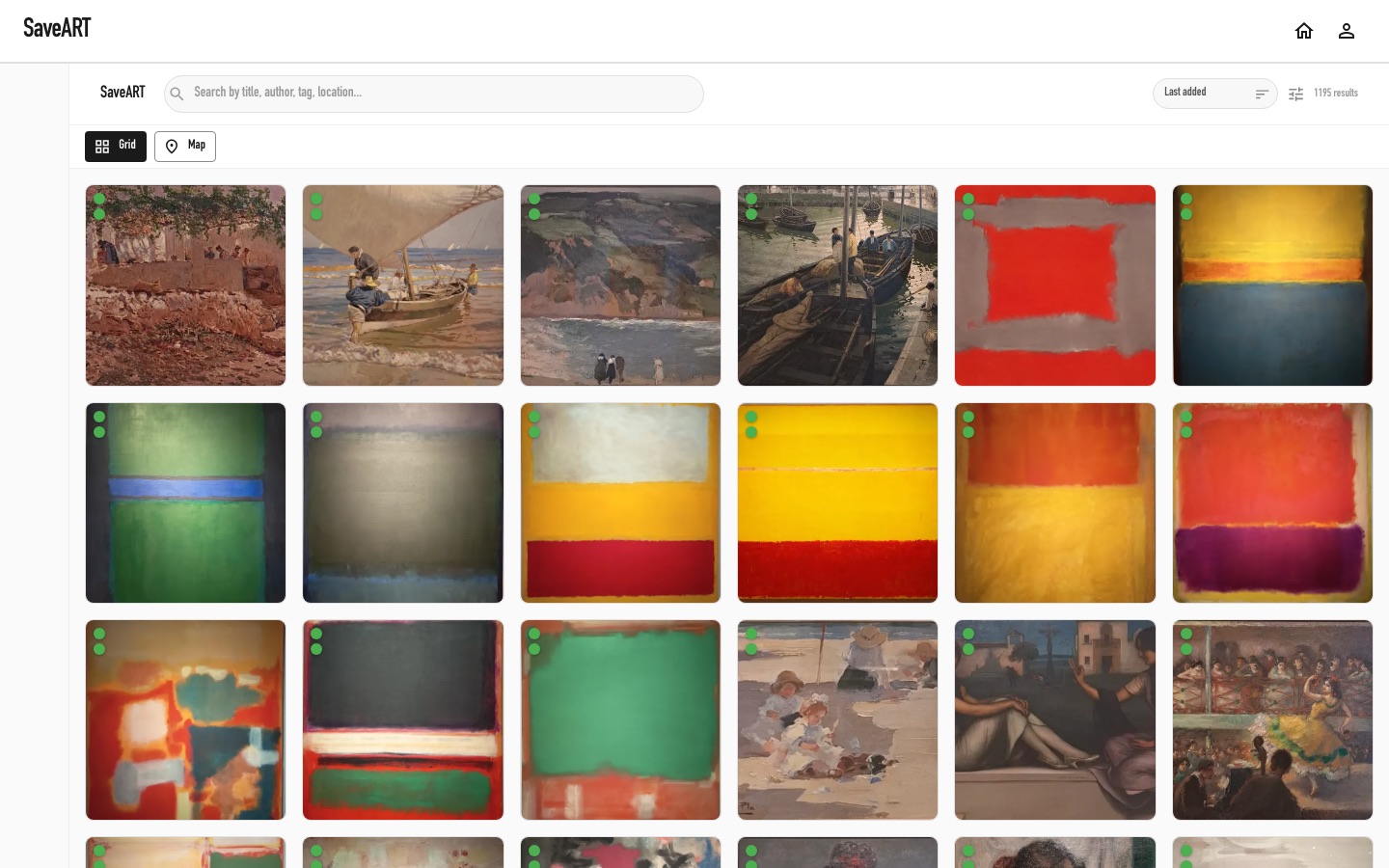Switch to Grid view
The width and height of the screenshot is (1389, 868).
116,147
